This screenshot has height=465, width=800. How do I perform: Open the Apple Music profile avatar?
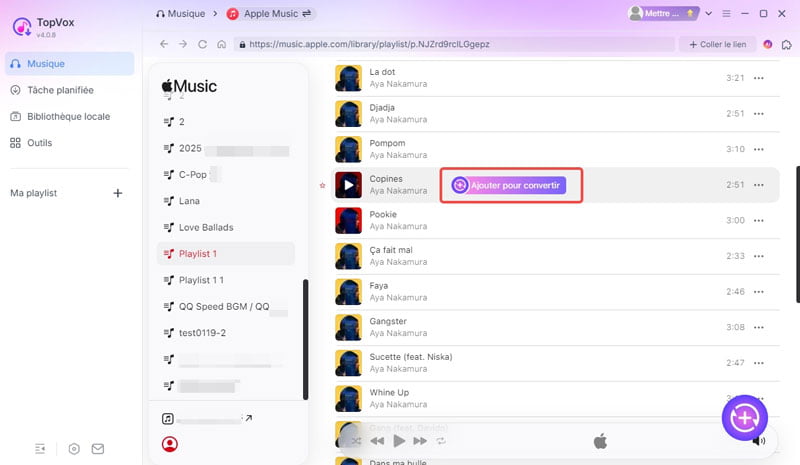pyautogui.click(x=170, y=444)
